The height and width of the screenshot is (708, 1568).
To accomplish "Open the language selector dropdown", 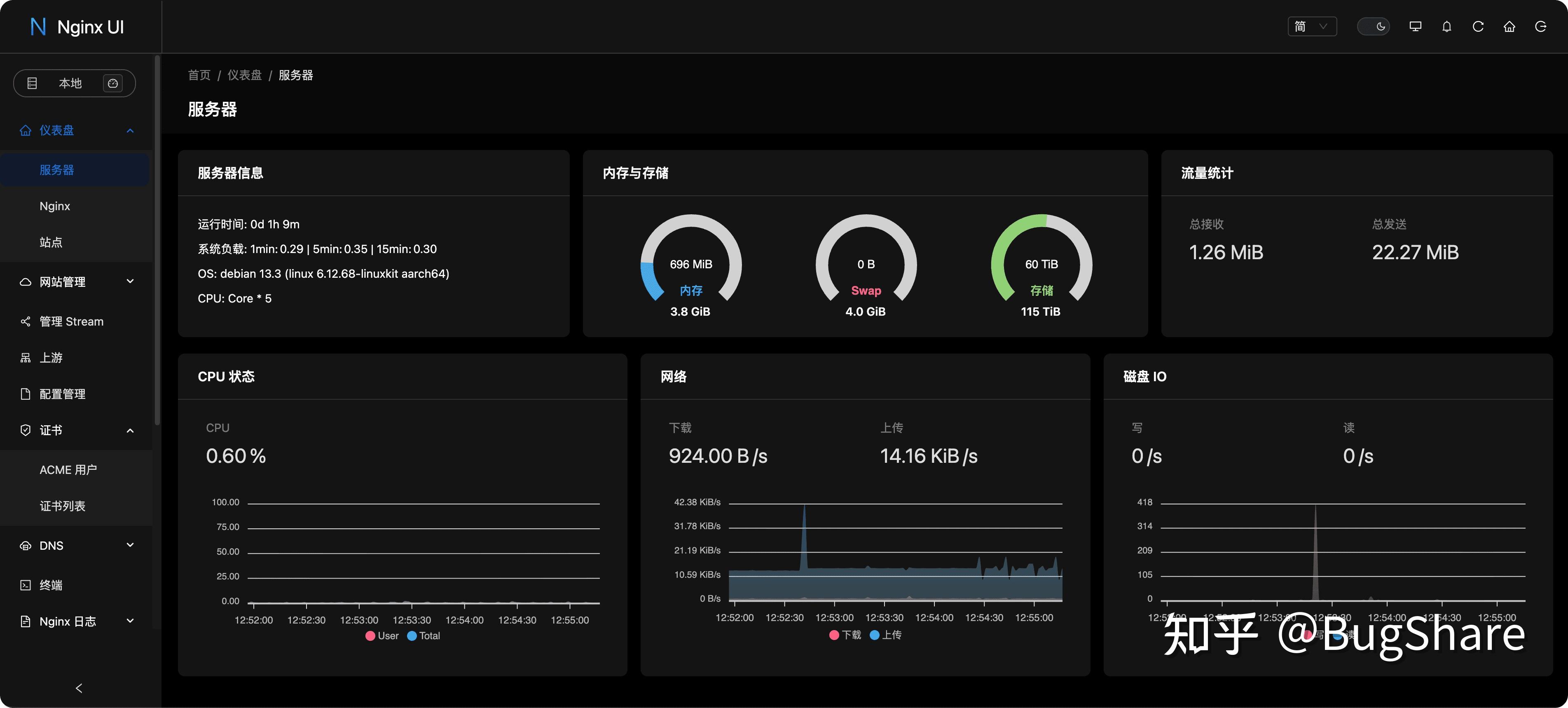I will (1312, 26).
